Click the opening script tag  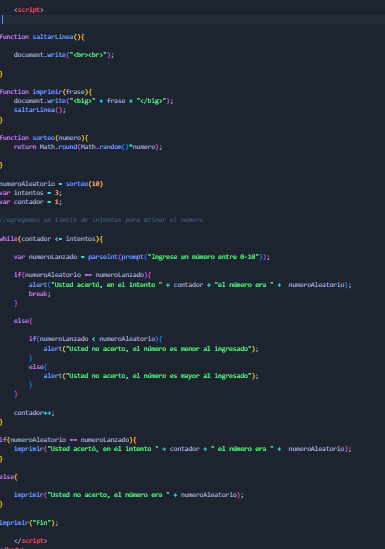pyautogui.click(x=29, y=10)
